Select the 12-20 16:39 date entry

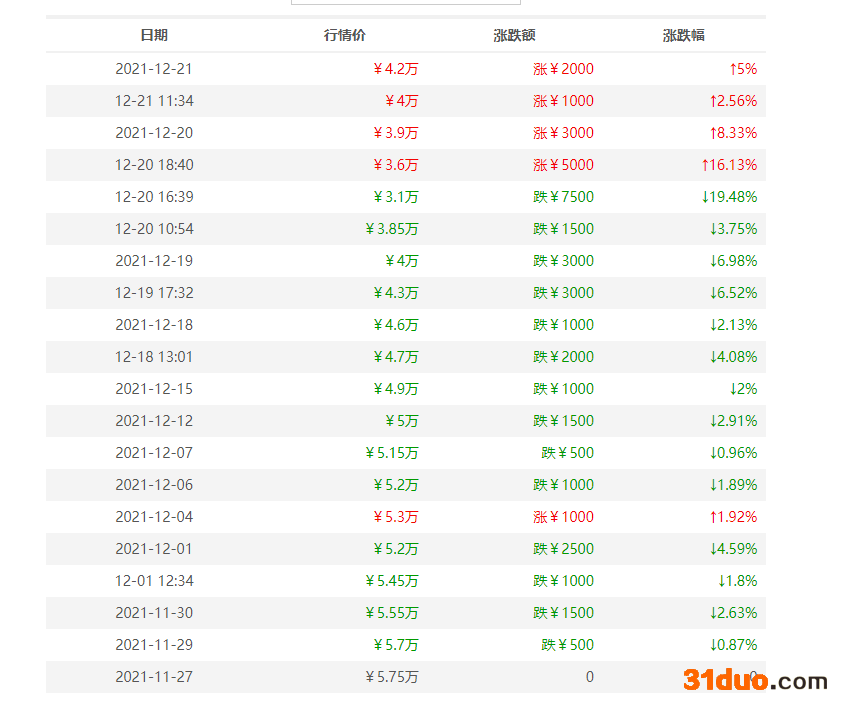click(154, 197)
